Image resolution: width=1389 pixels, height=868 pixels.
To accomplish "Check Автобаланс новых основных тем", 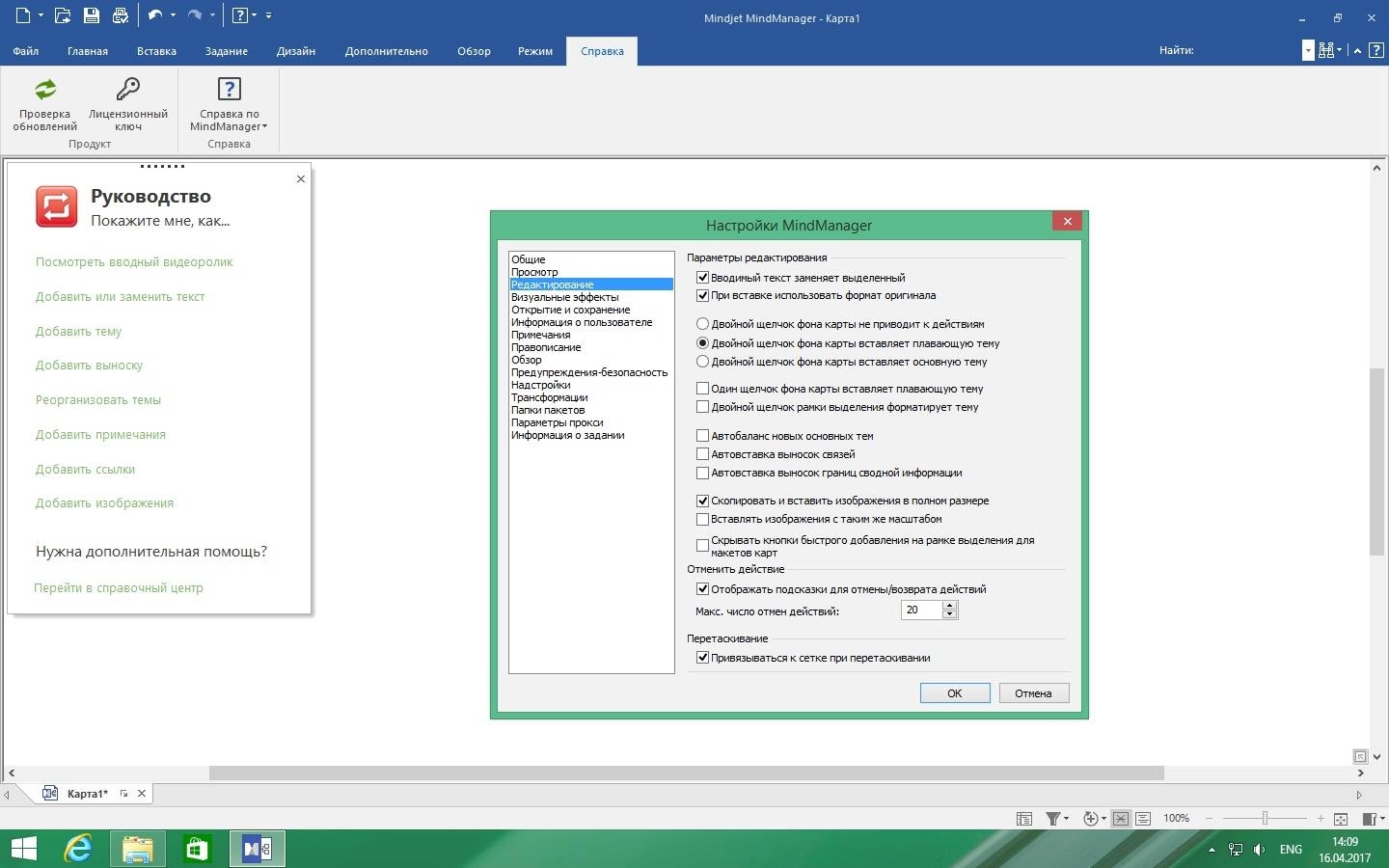I will pyautogui.click(x=702, y=436).
